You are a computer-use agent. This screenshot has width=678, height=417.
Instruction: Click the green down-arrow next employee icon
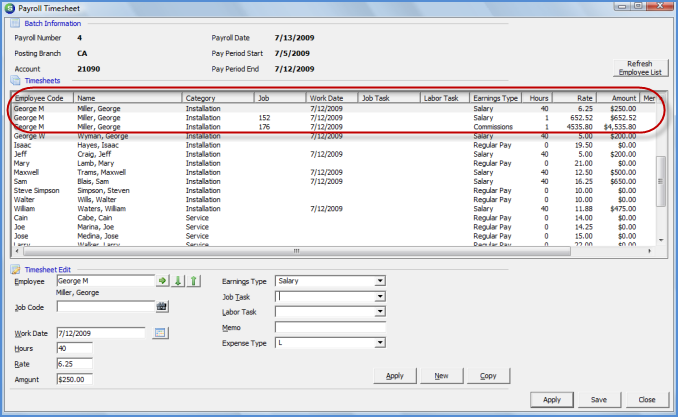178,282
